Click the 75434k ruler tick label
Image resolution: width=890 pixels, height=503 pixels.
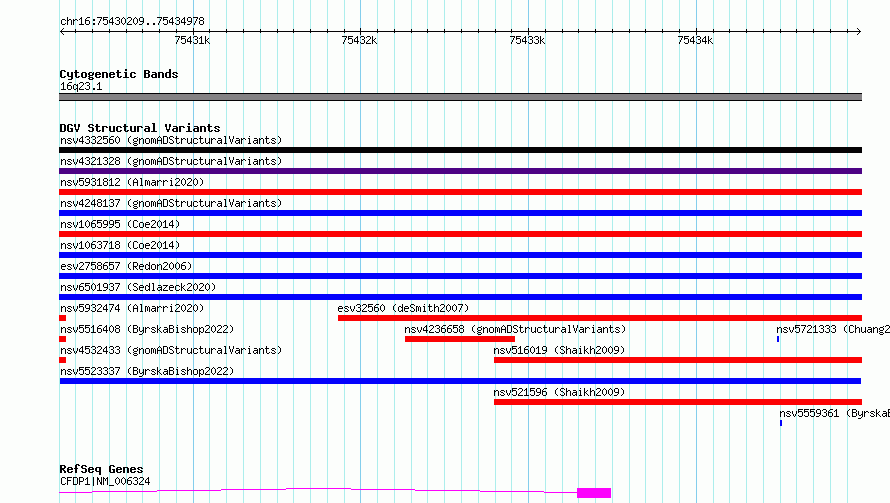click(695, 40)
